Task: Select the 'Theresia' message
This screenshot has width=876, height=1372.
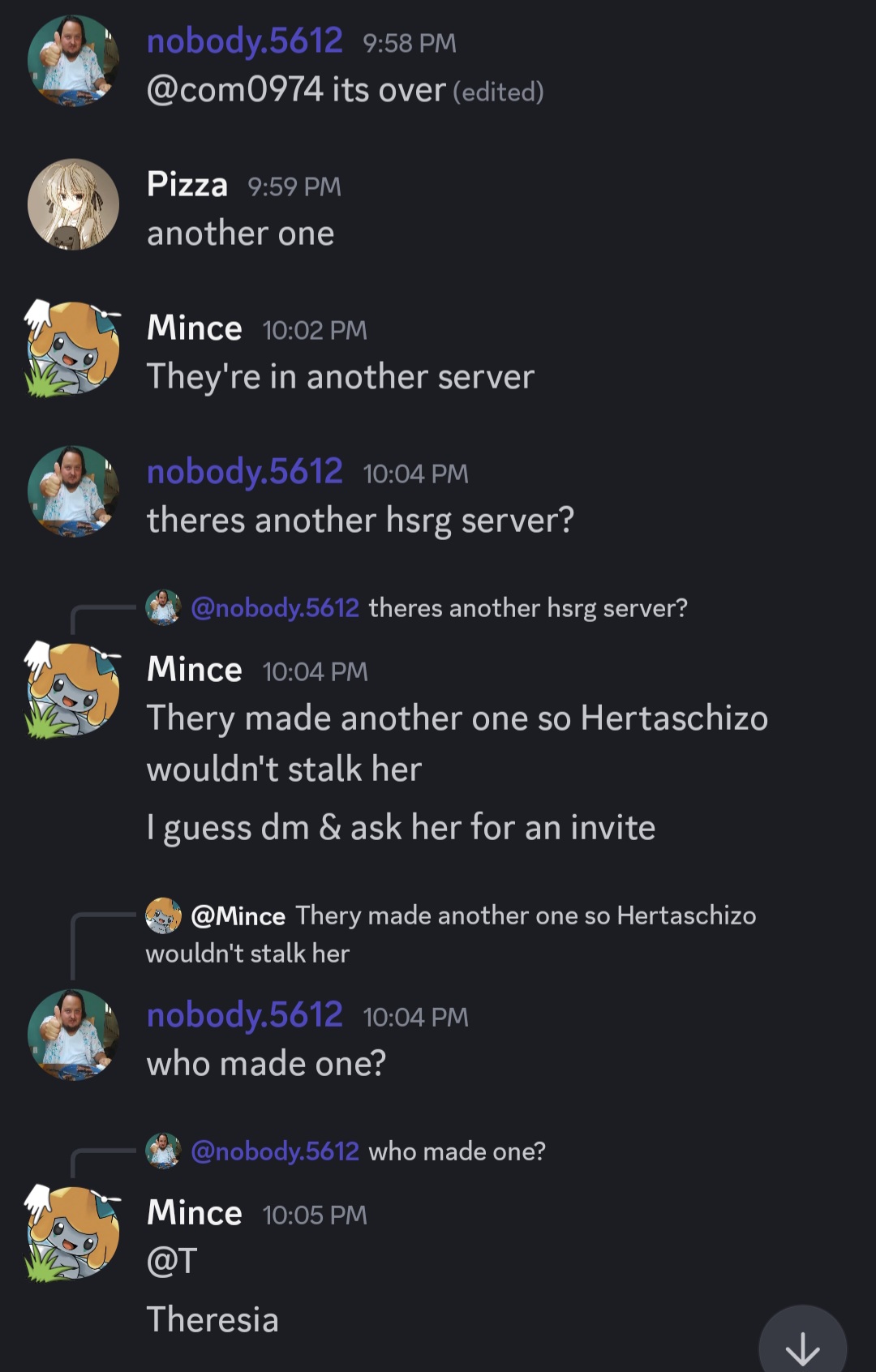Action: click(213, 1319)
